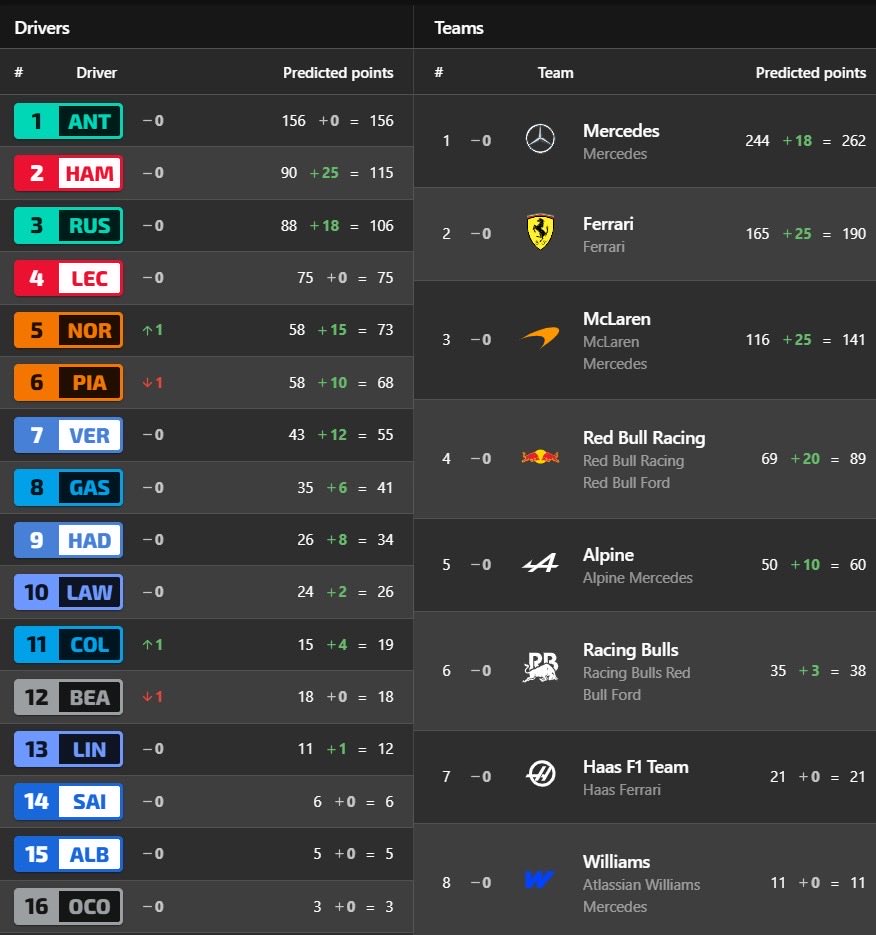The image size is (876, 935).
Task: Click the Atlassian Williams Mercedes subtitle
Action: [x=641, y=896]
